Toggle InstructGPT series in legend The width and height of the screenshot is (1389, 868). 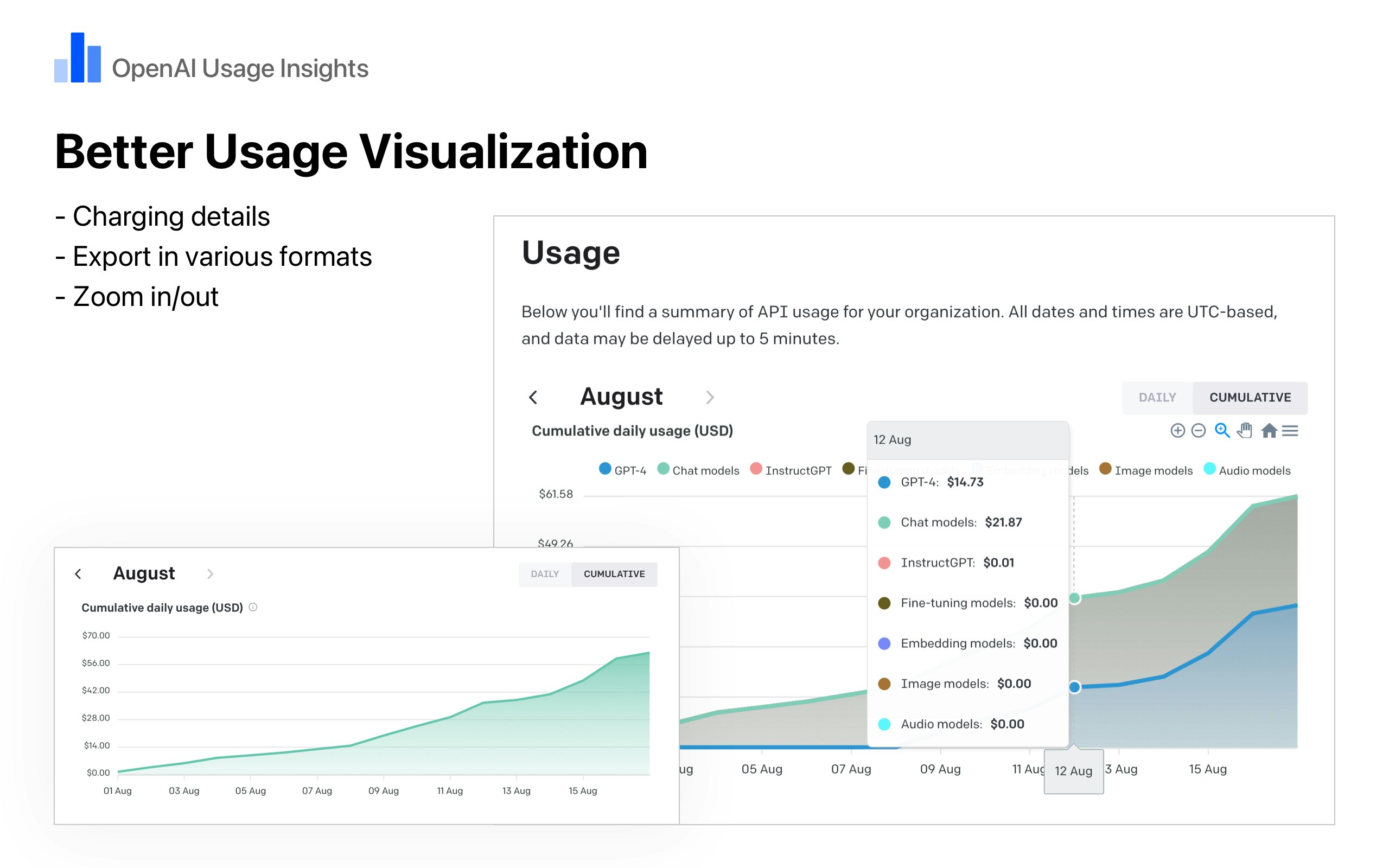(791, 470)
